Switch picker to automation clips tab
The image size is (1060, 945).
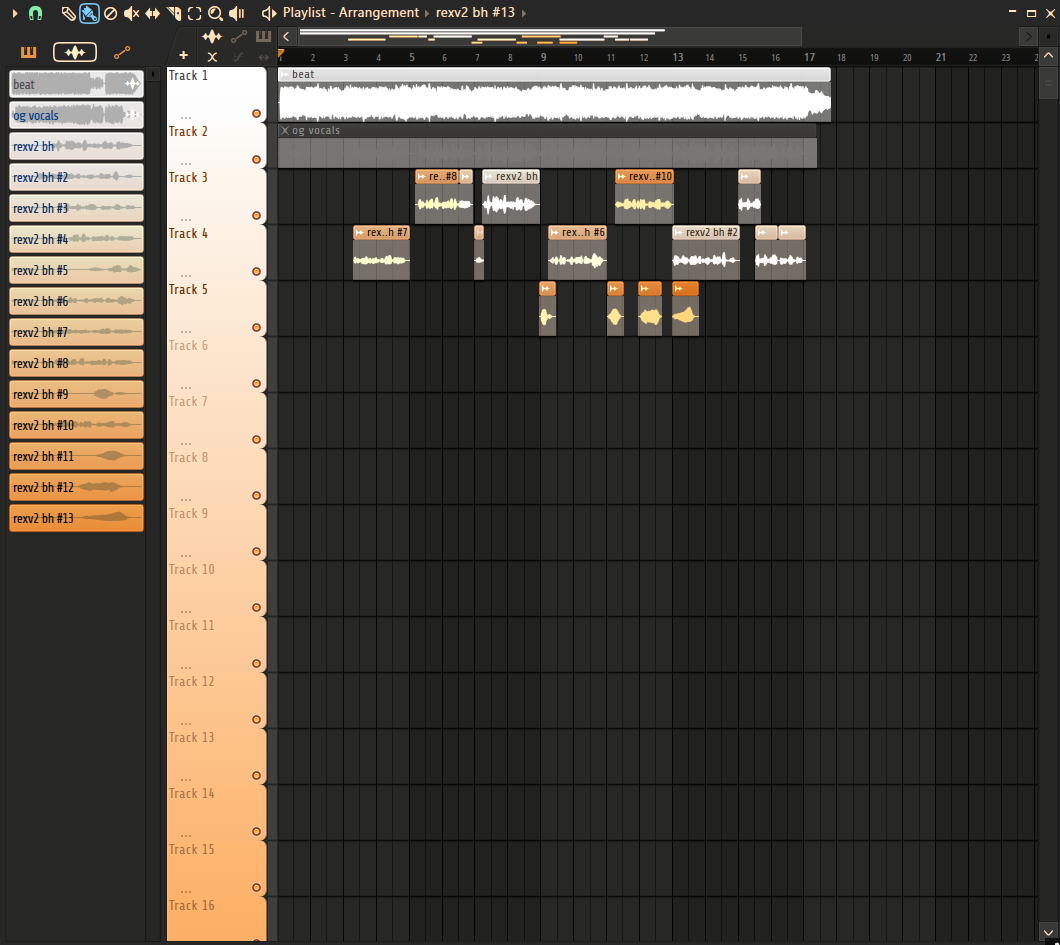tap(122, 52)
